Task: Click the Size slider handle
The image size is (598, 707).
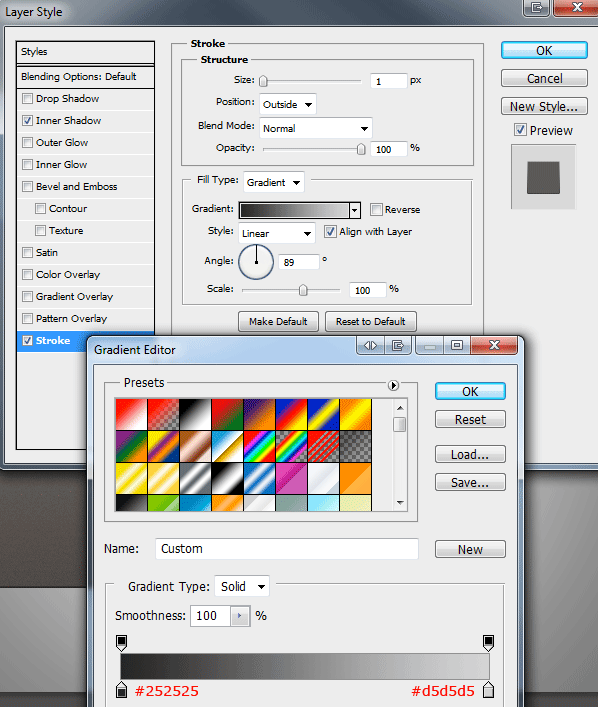Action: 263,81
